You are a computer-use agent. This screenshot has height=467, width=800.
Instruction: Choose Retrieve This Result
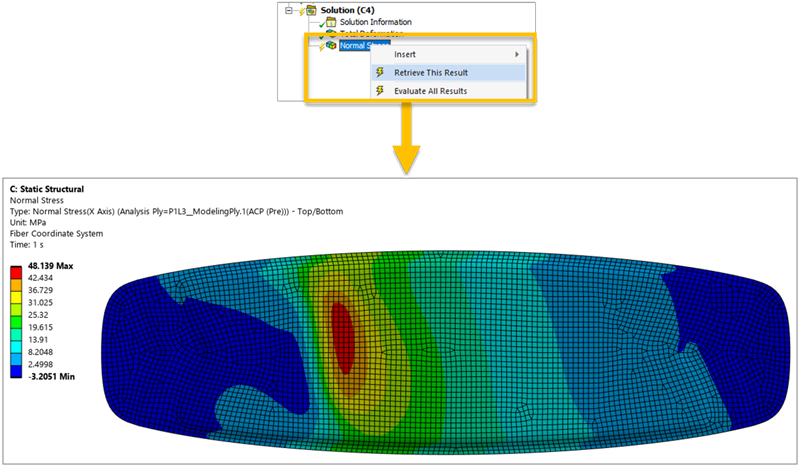(430, 72)
